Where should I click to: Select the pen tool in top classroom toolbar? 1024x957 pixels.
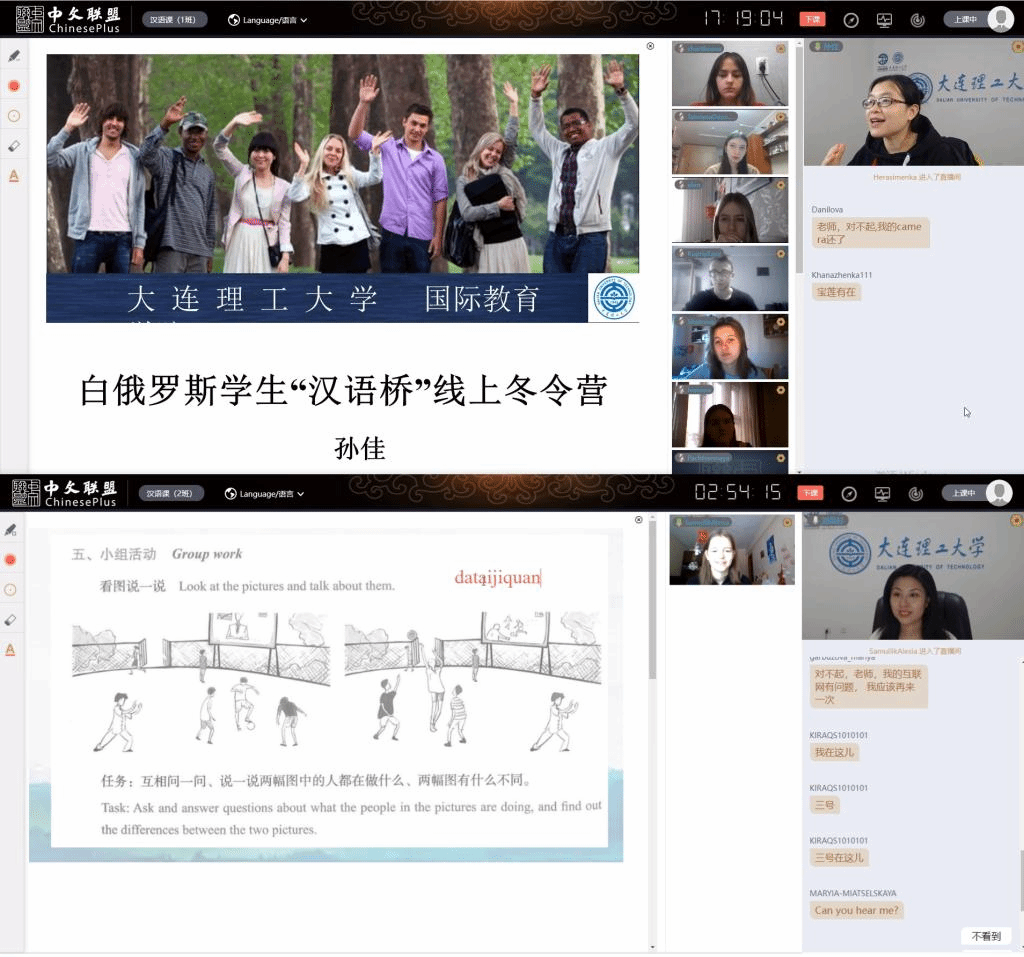click(13, 56)
